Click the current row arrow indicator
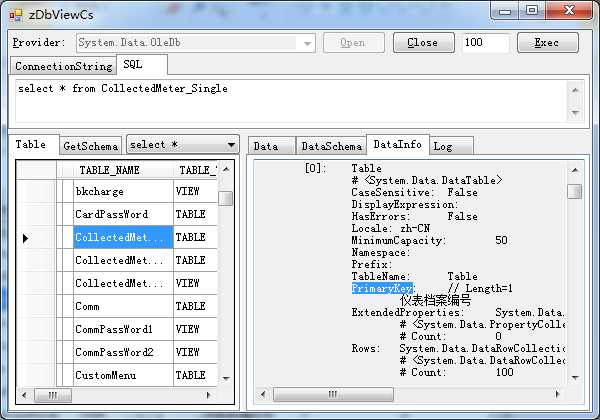The height and width of the screenshot is (420, 600). click(x=25, y=238)
